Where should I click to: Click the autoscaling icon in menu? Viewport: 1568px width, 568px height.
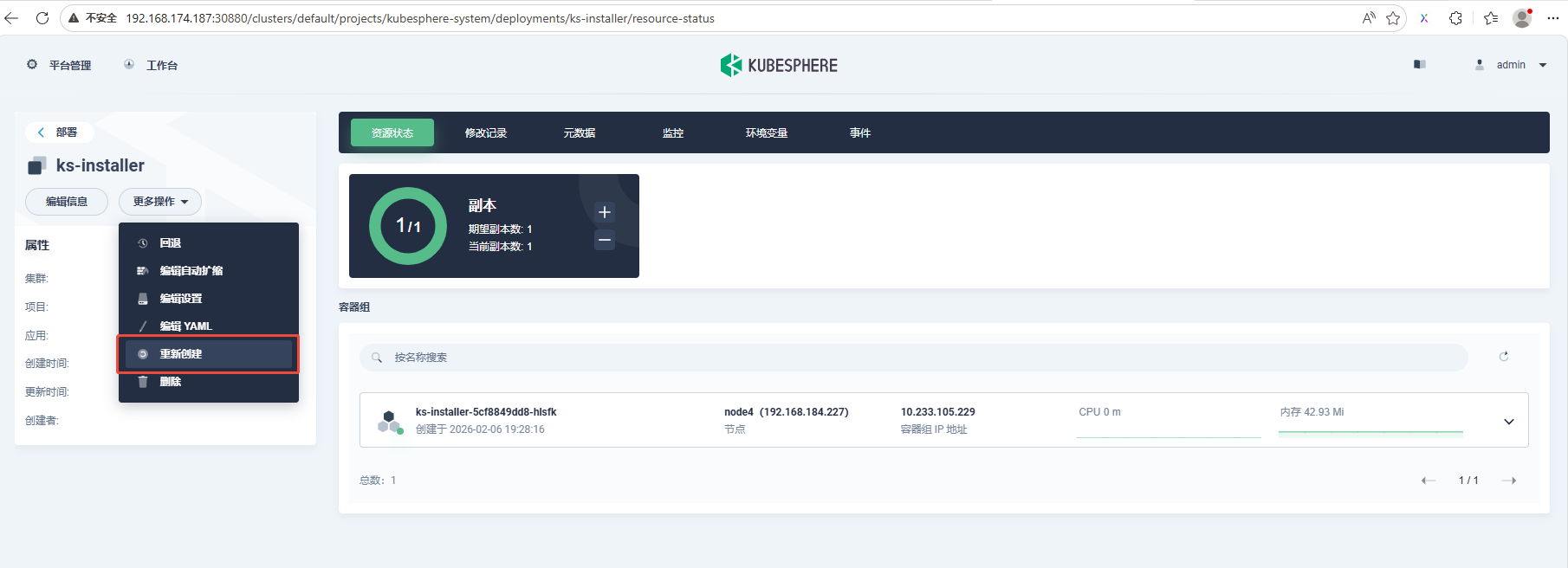143,271
